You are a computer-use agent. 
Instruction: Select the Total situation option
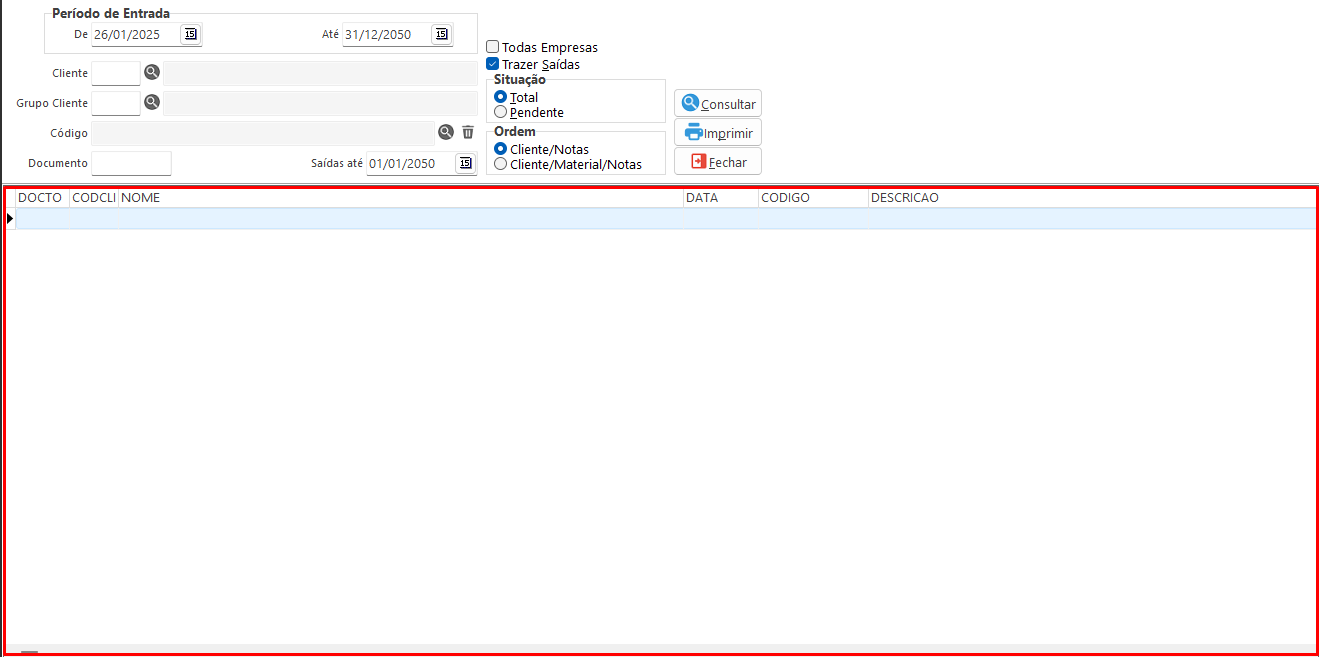pos(501,97)
